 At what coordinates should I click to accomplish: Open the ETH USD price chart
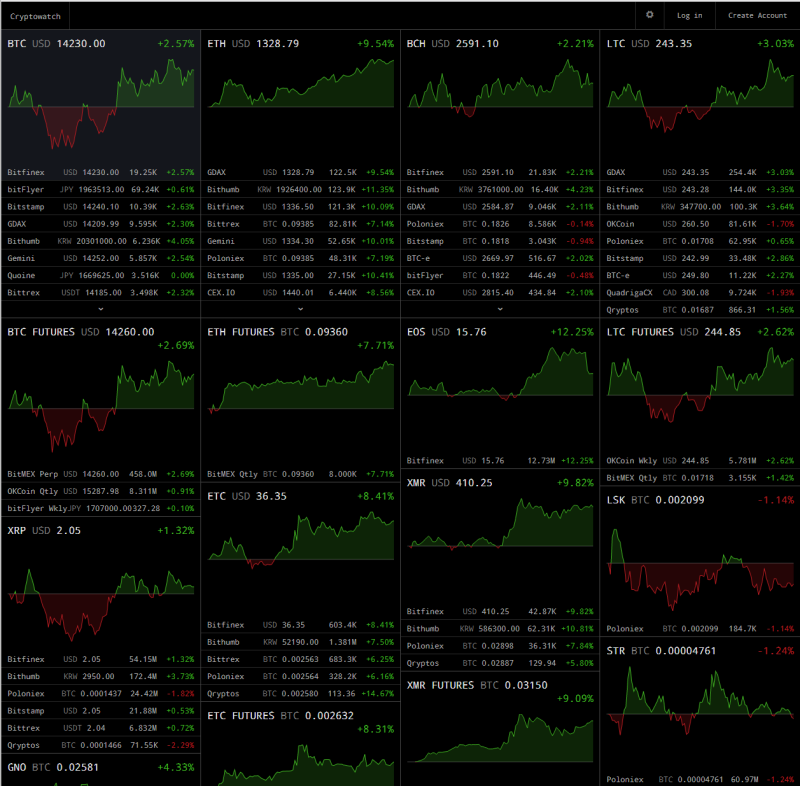click(301, 83)
